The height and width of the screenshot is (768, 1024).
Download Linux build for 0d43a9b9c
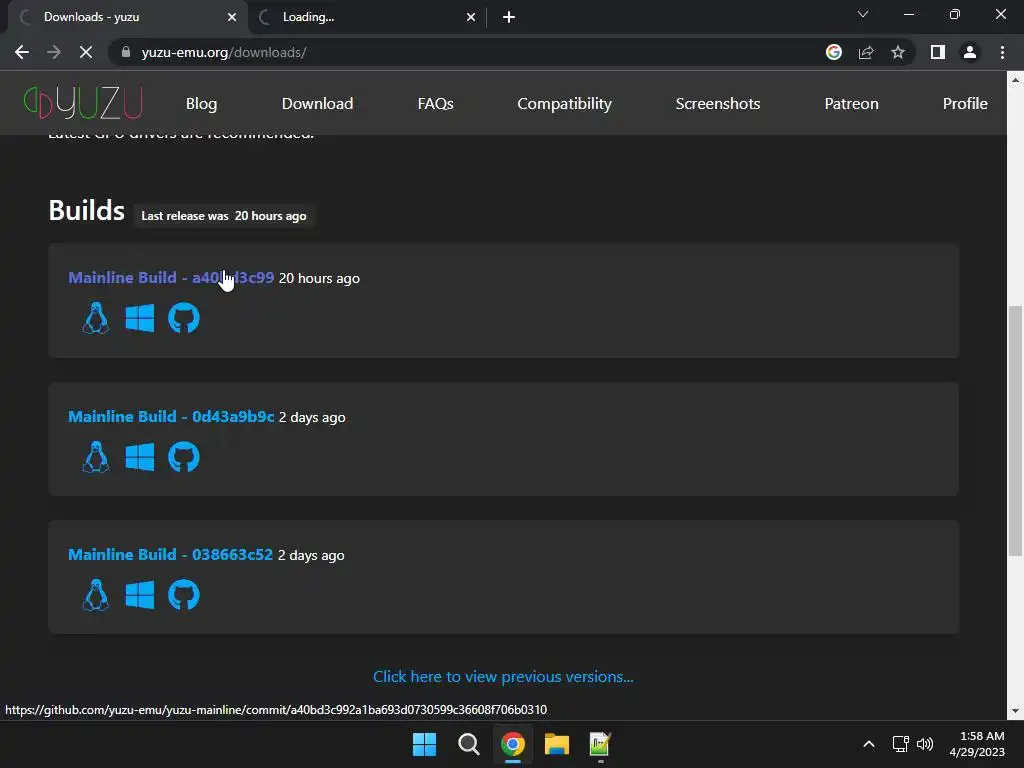96,456
